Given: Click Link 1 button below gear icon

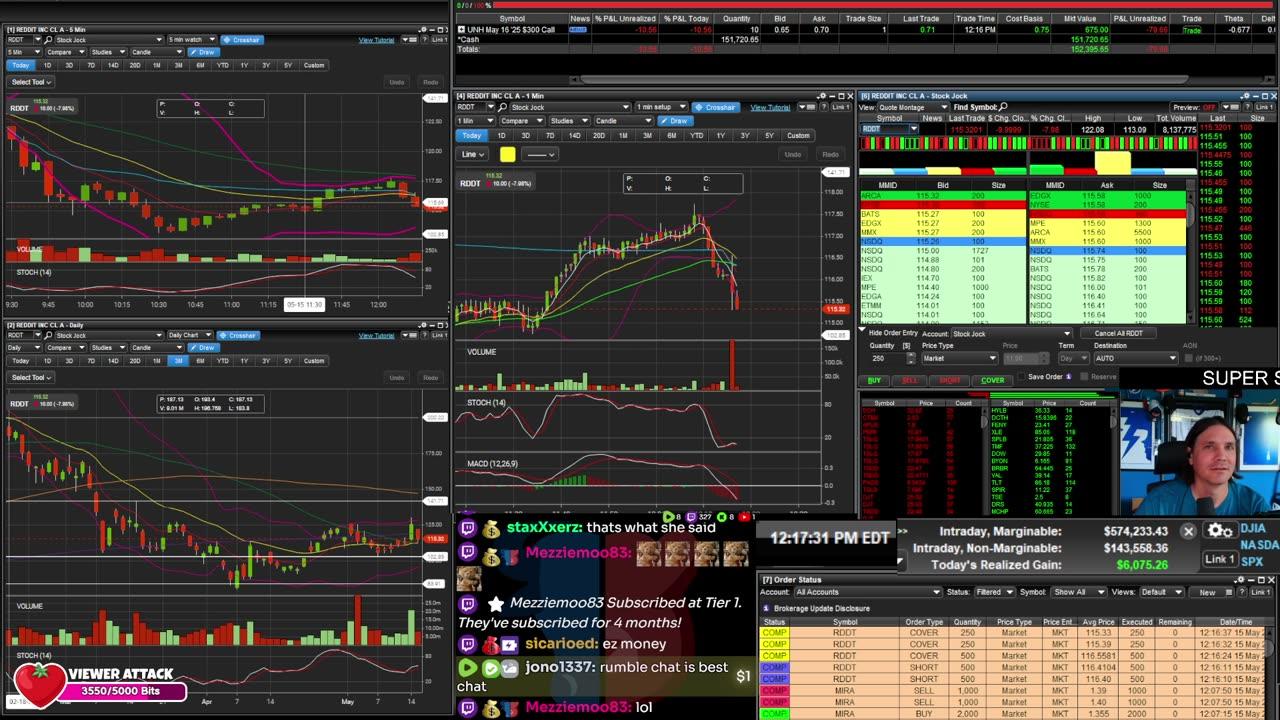Looking at the screenshot, I should click(x=1219, y=559).
